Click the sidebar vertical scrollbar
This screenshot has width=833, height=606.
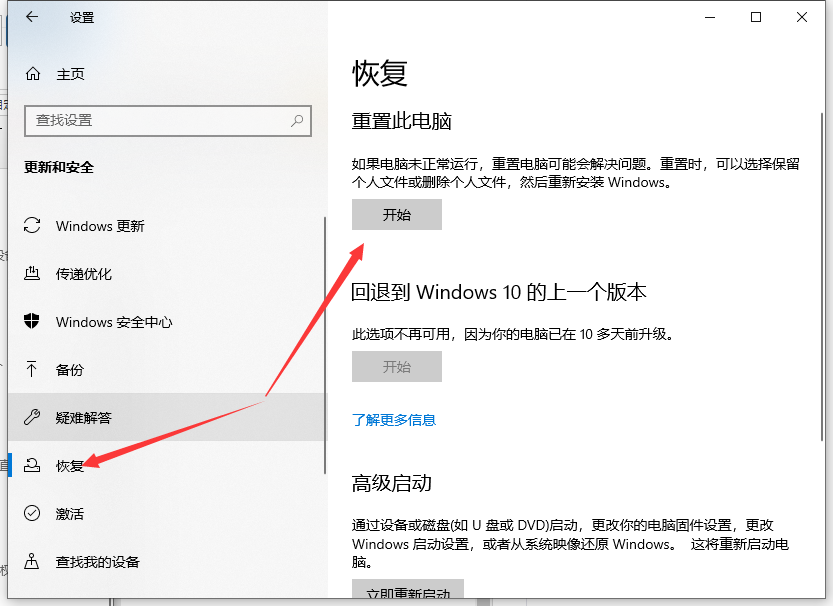pyautogui.click(x=325, y=345)
